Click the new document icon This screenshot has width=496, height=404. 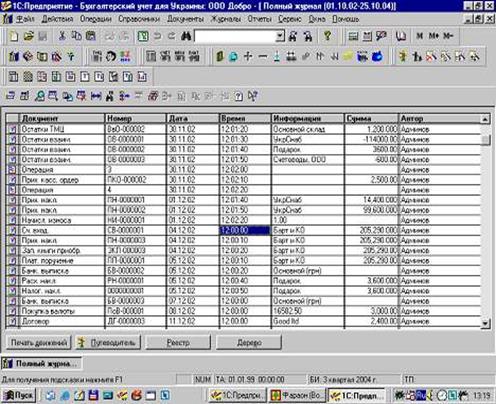pos(14,36)
